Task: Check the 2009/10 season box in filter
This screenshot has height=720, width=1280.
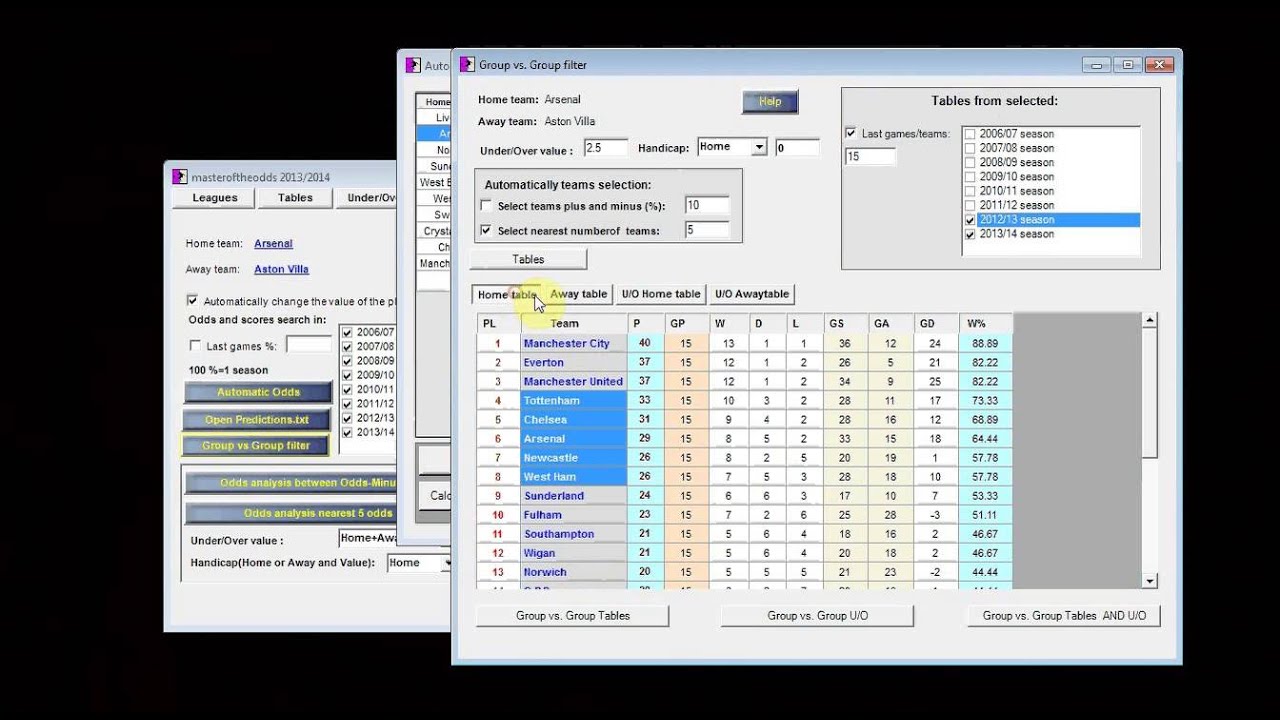Action: 970,177
